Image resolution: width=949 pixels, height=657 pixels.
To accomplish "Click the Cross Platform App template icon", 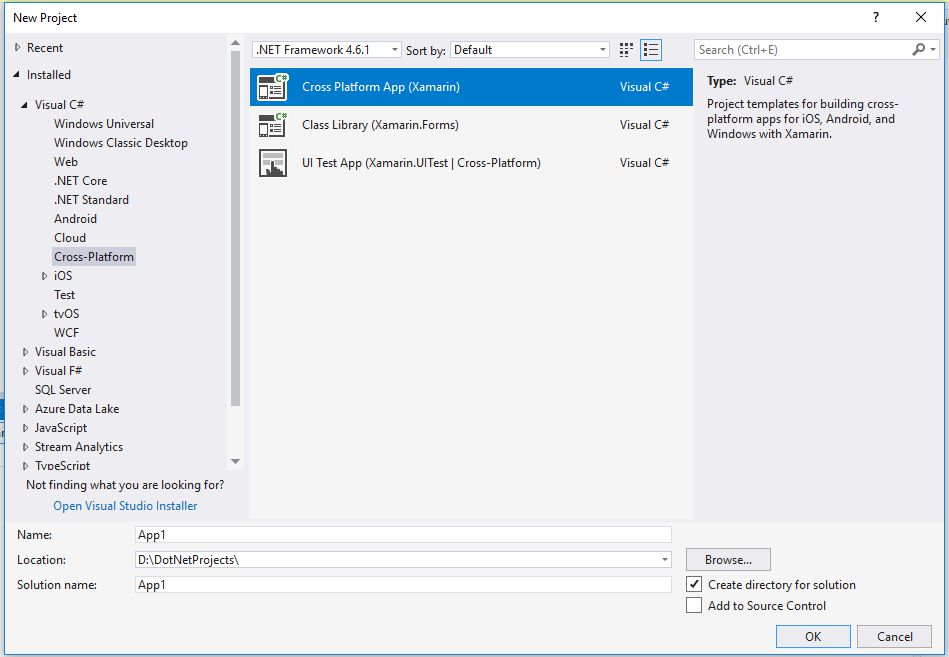I will coord(272,87).
